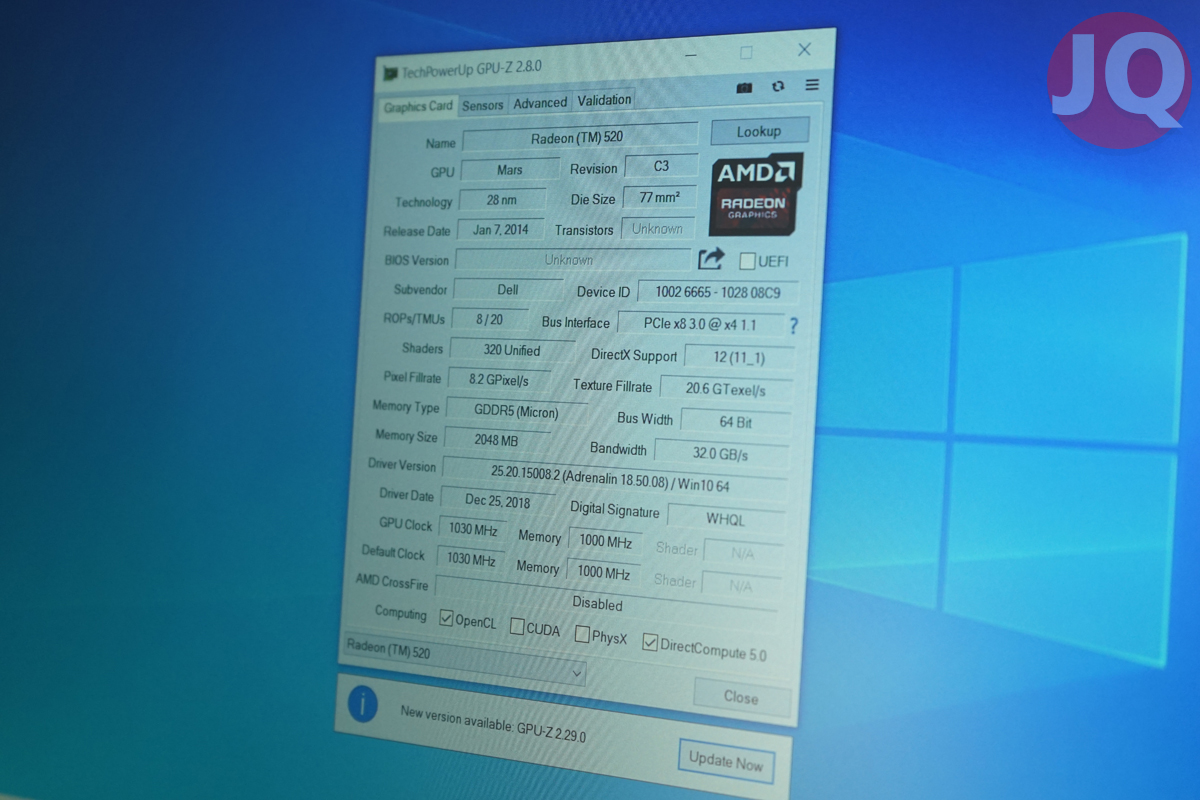Click the 'Computing' label text
Screen dimensions: 1200x800
(401, 612)
